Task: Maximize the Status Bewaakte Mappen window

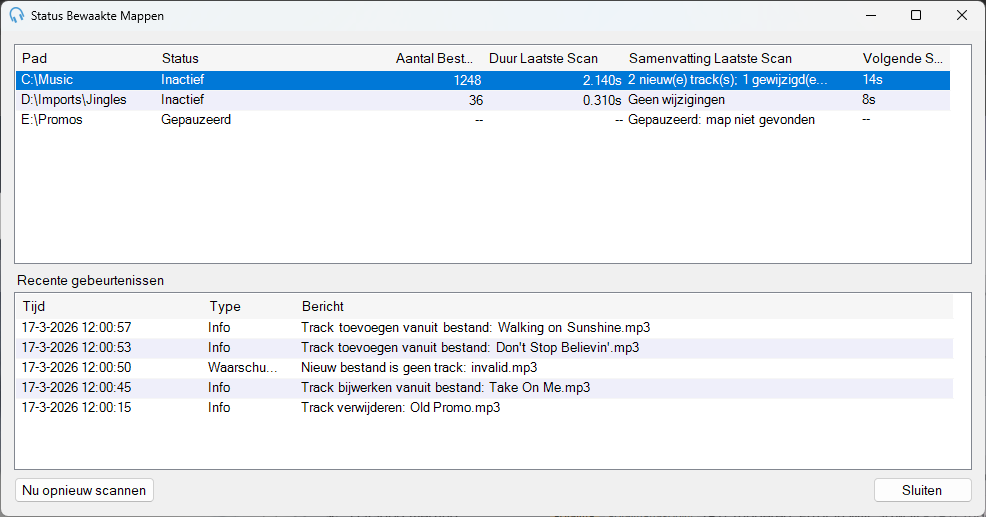Action: 916,16
